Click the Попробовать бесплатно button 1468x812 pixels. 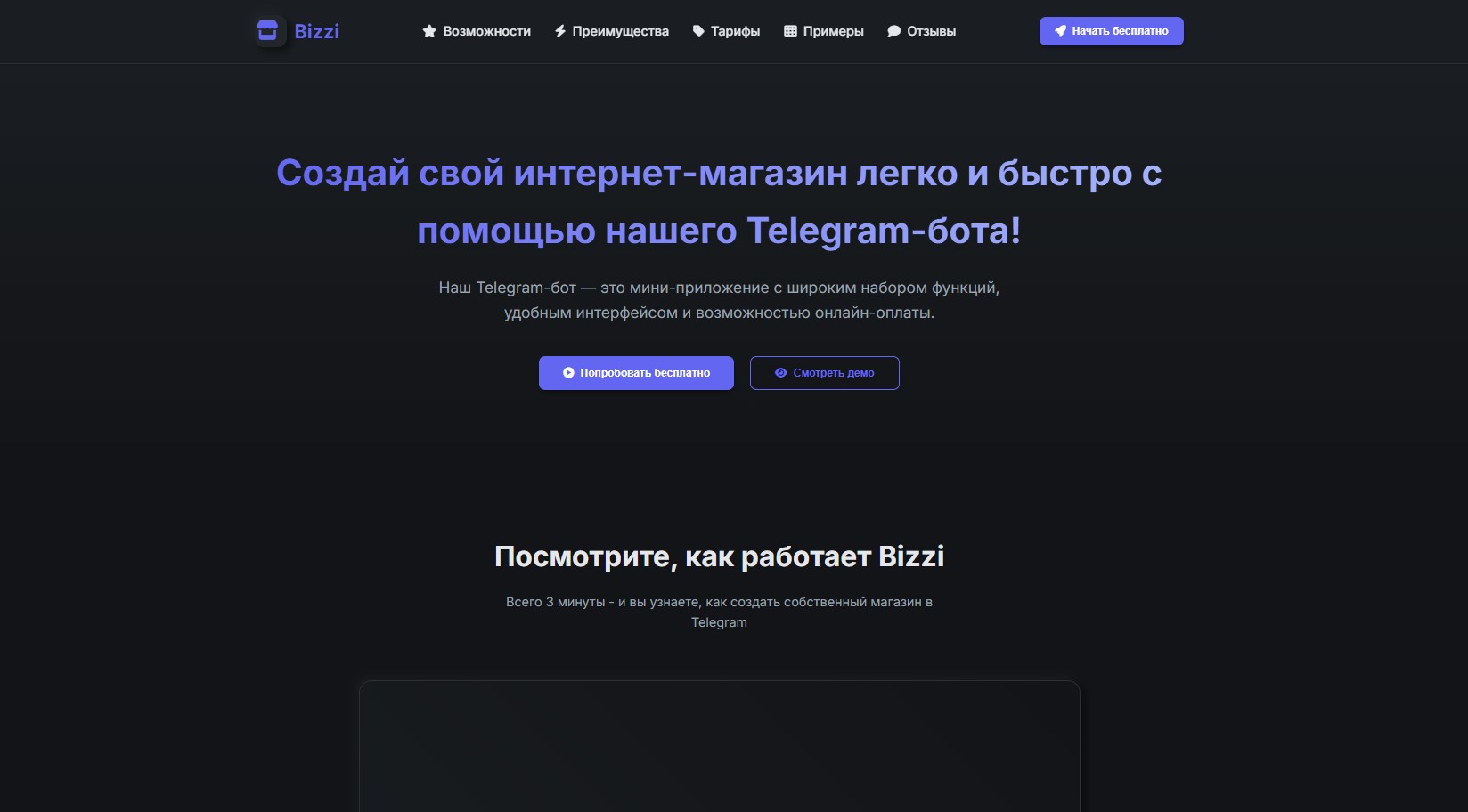pyautogui.click(x=636, y=373)
